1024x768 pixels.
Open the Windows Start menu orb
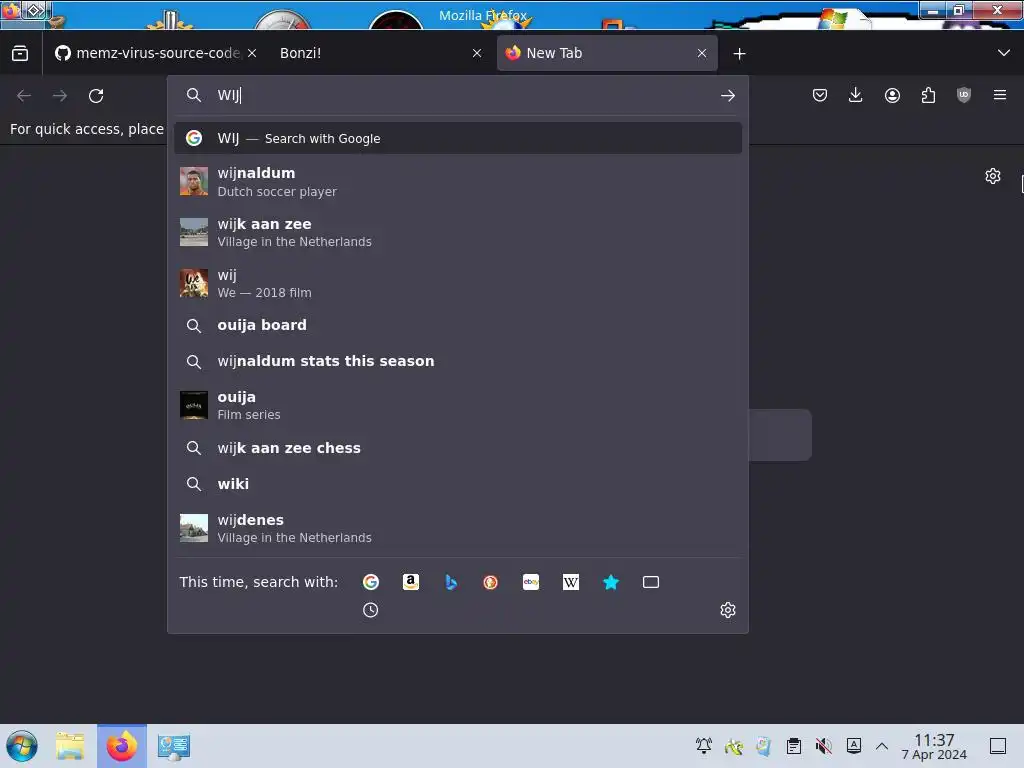click(x=22, y=746)
